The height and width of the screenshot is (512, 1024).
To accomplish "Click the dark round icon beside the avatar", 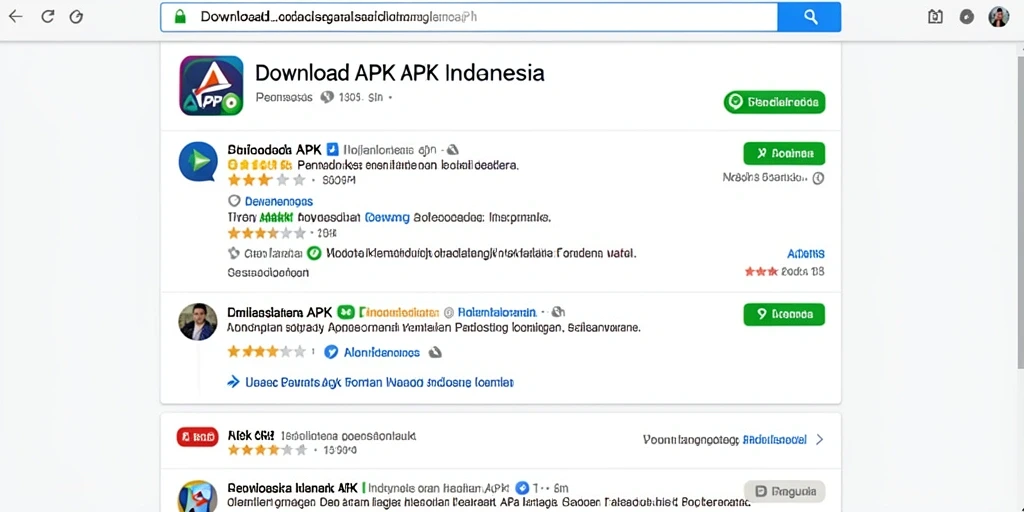I will click(967, 17).
